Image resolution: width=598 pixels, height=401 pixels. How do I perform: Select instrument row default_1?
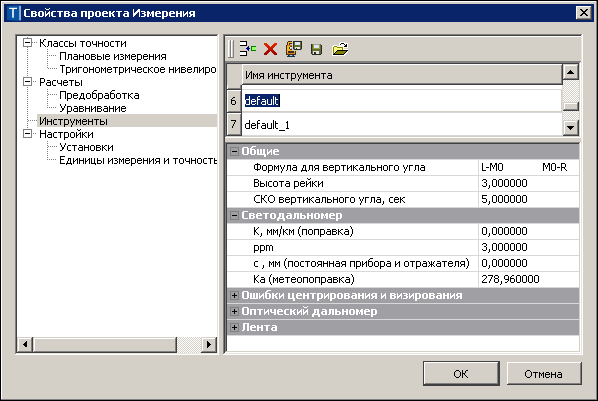click(x=402, y=125)
